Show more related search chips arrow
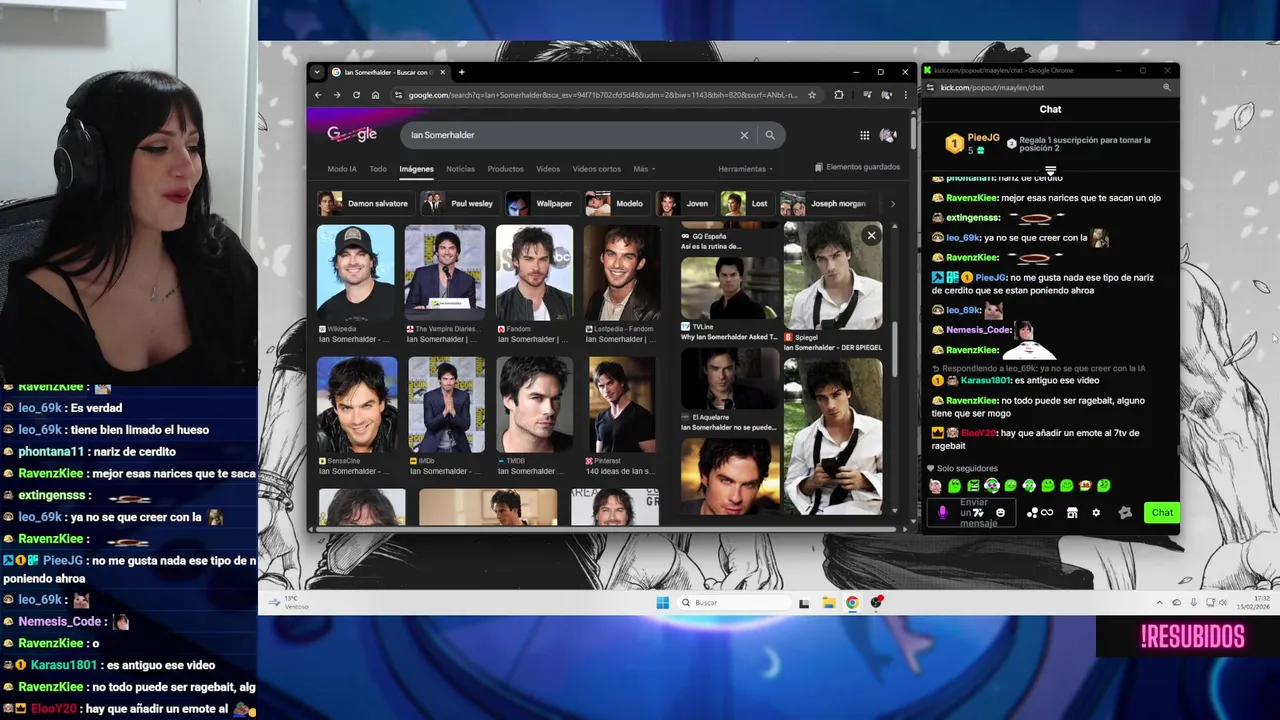Image resolution: width=1280 pixels, height=720 pixels. 892,204
